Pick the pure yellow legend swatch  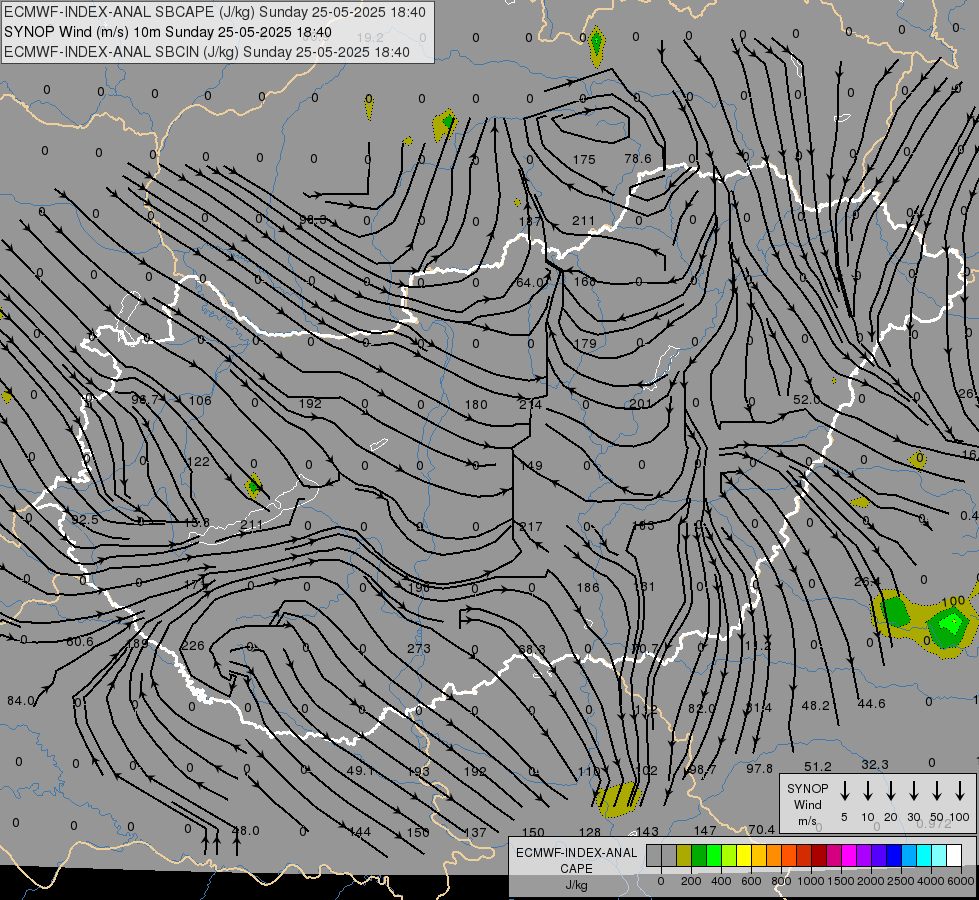click(x=744, y=856)
